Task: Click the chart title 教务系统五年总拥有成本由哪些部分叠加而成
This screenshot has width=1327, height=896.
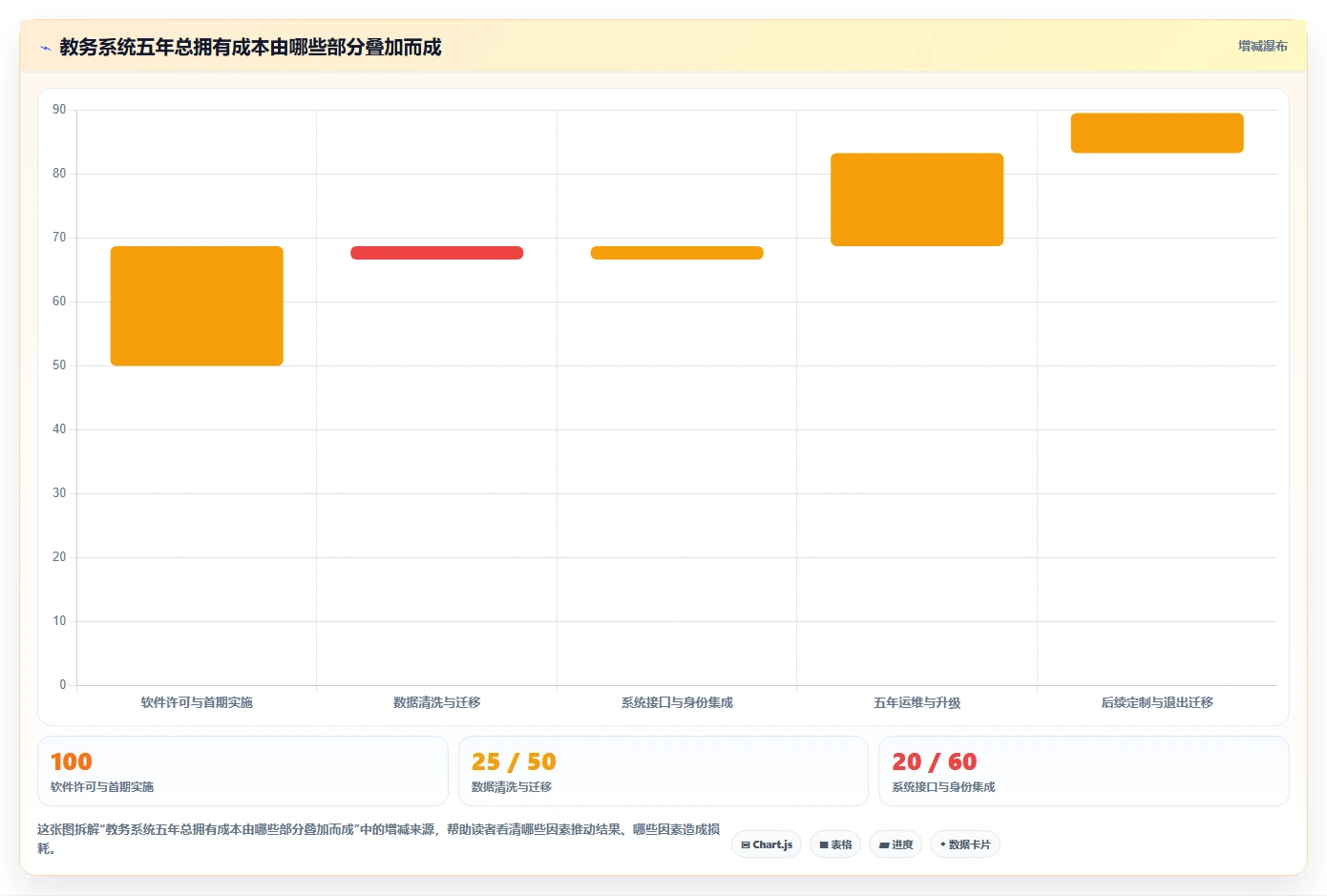Action: click(x=250, y=47)
